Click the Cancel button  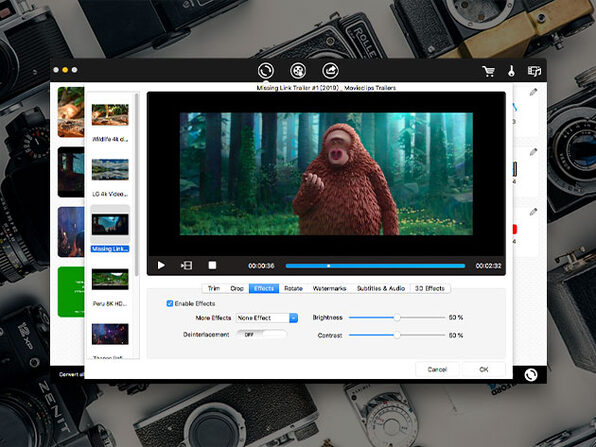(x=437, y=369)
